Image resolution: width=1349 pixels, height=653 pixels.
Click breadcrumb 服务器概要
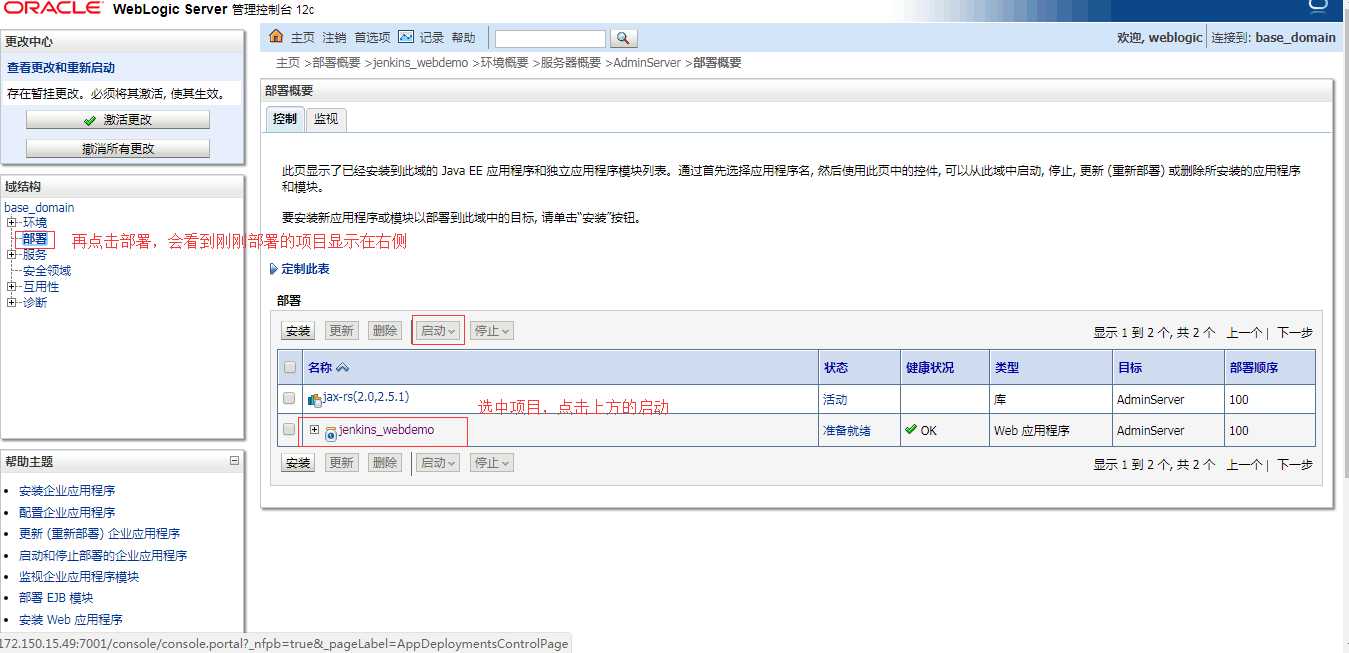point(571,62)
